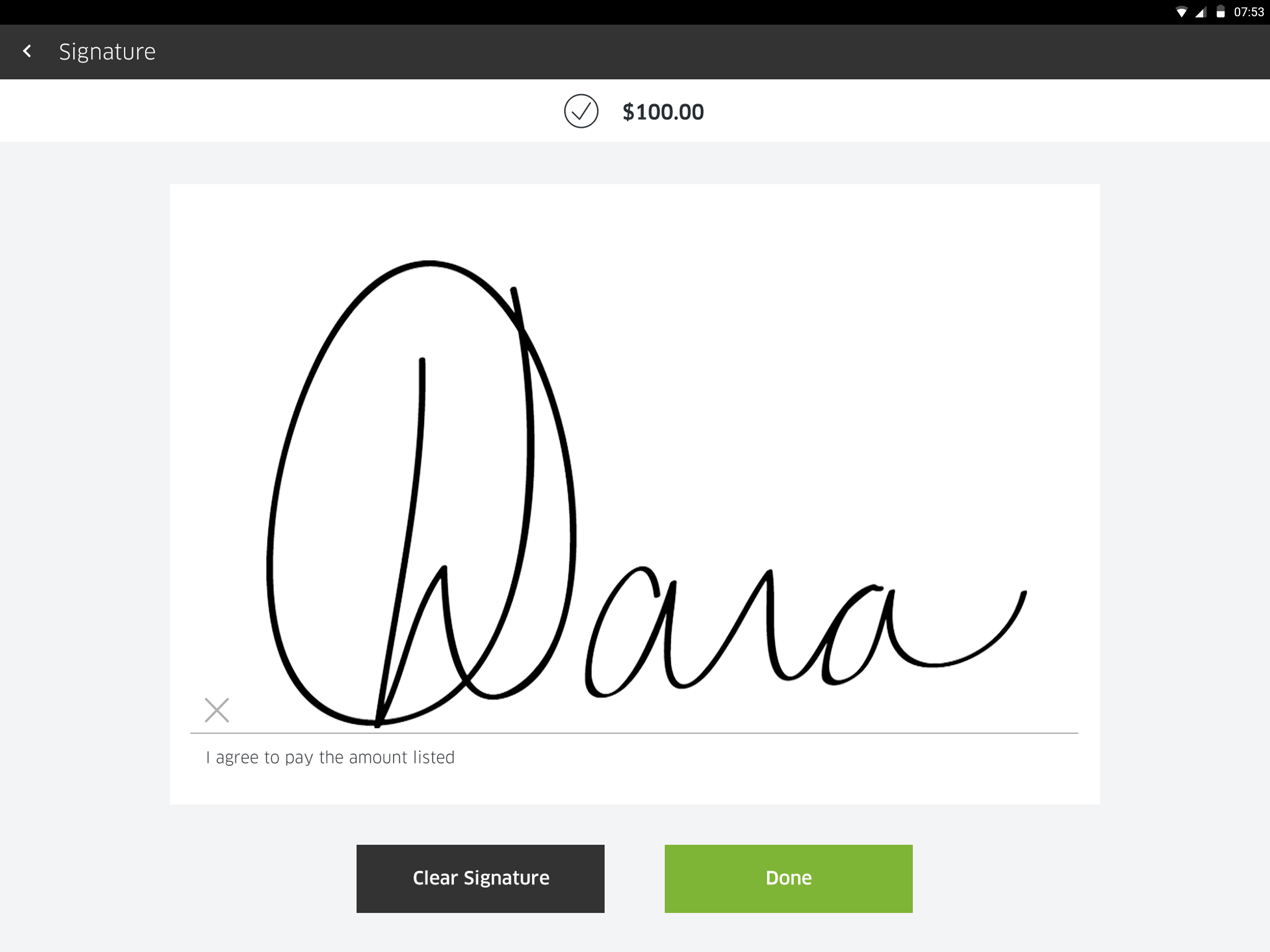This screenshot has height=952, width=1270.
Task: Tap the 07:53 clock
Action: pos(1249,12)
